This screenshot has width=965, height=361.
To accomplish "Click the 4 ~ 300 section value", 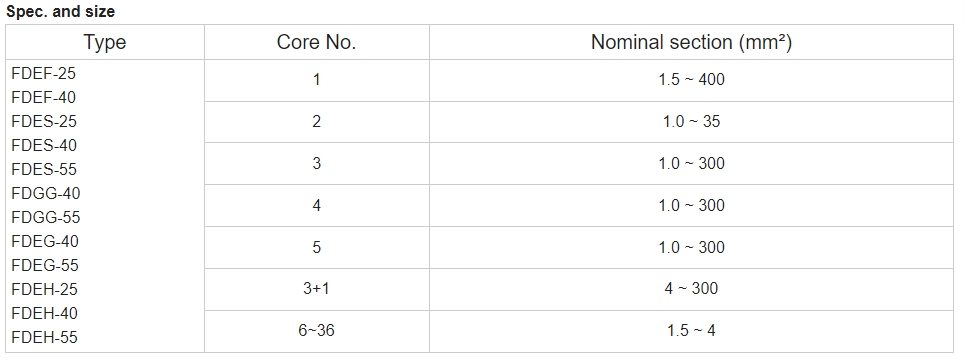I will [691, 288].
